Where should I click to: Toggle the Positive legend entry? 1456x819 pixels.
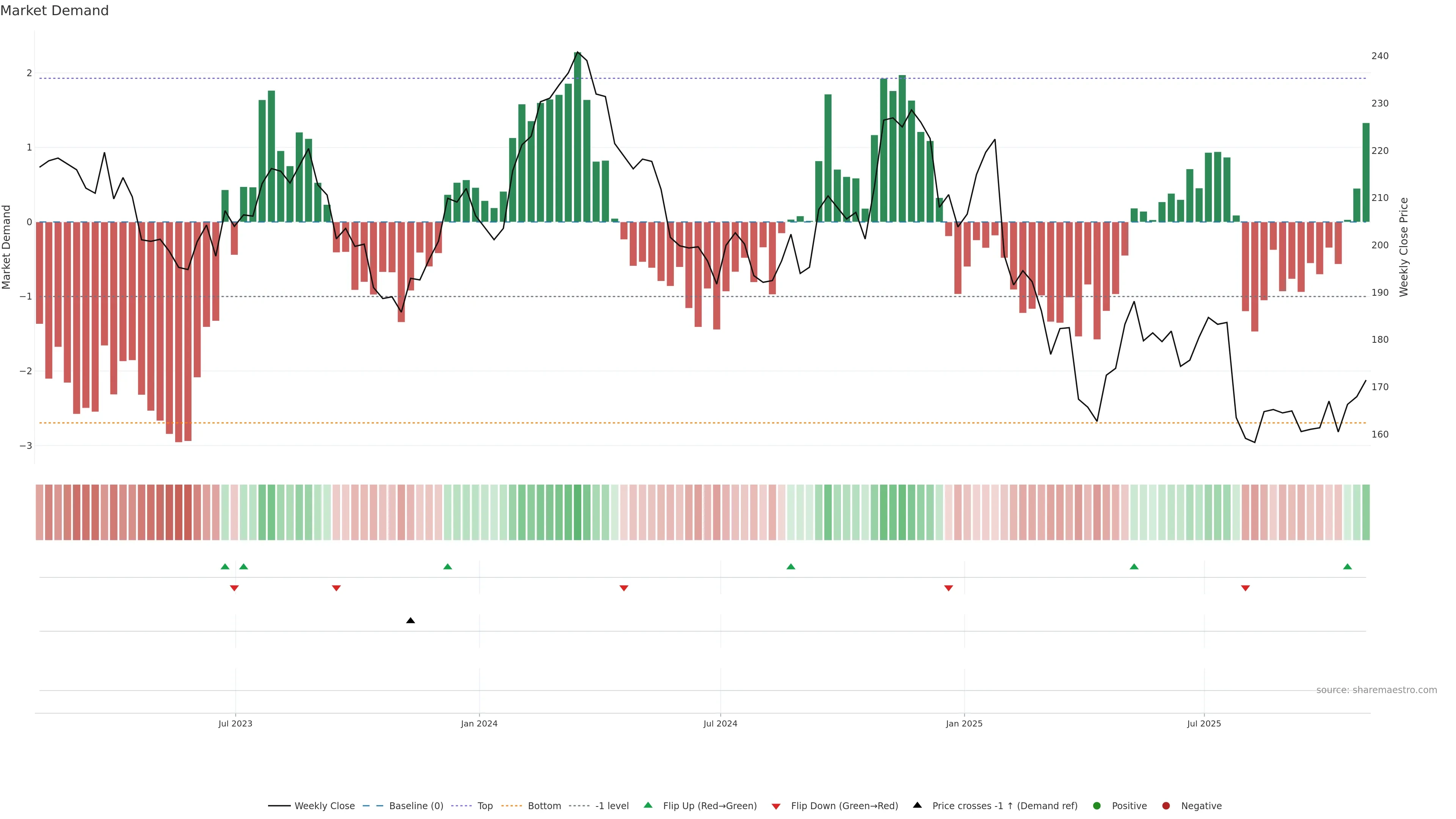pyautogui.click(x=1129, y=806)
